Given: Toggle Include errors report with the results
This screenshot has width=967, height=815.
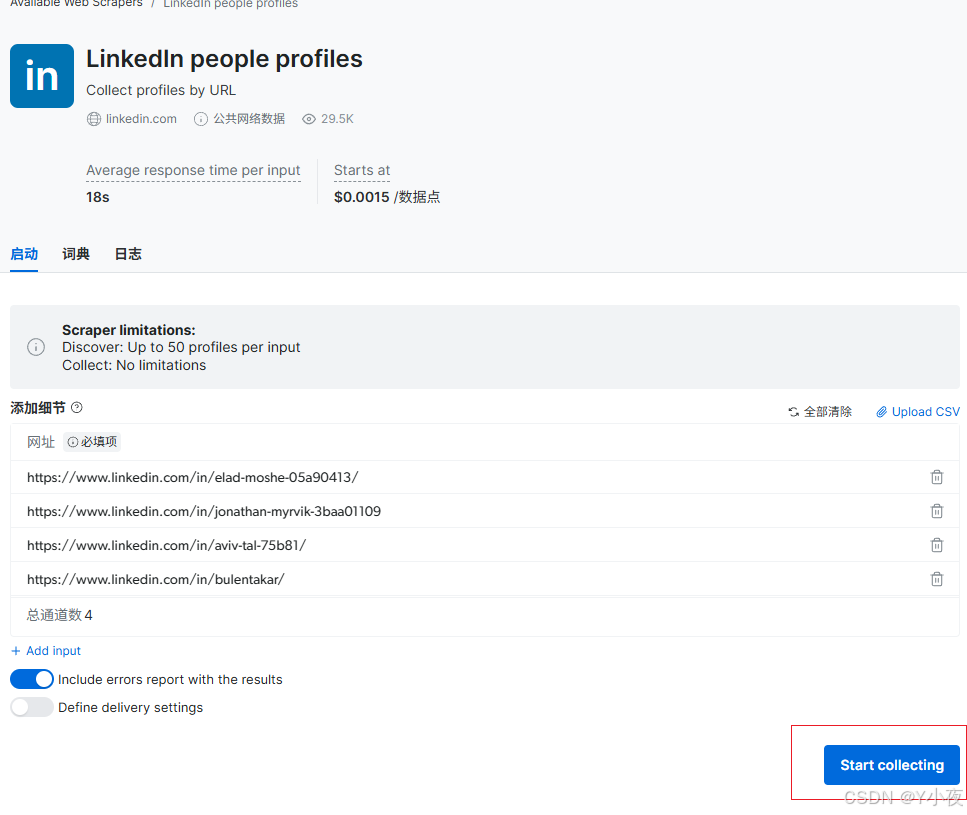Looking at the screenshot, I should (x=31, y=679).
